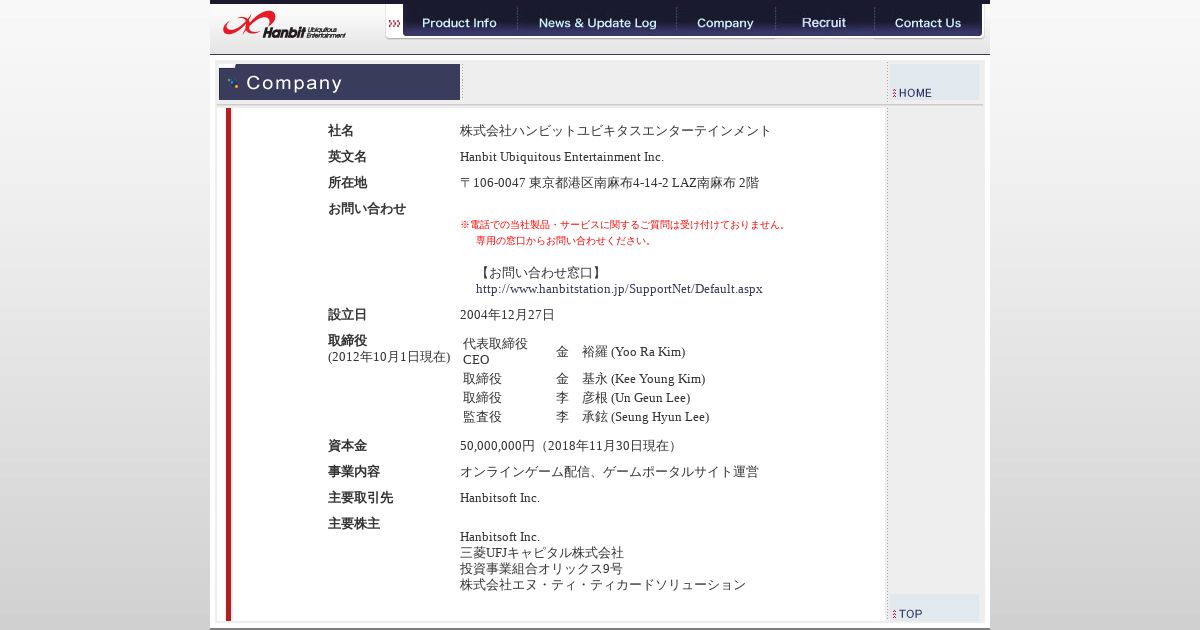Click the company name 株式会社ハンビットユビキタスエンターテインメント

(616, 131)
